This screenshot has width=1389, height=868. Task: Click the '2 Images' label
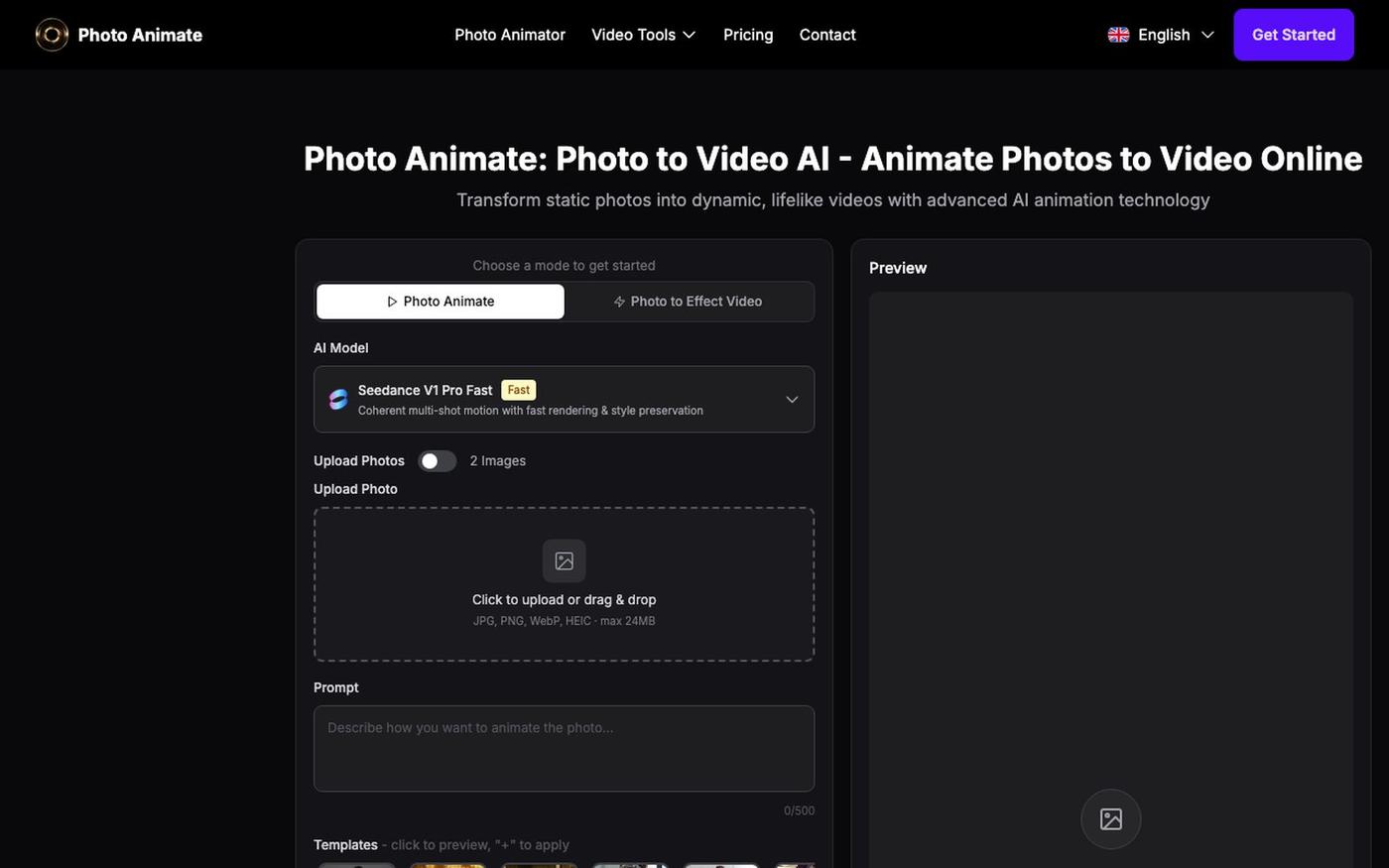tap(497, 461)
